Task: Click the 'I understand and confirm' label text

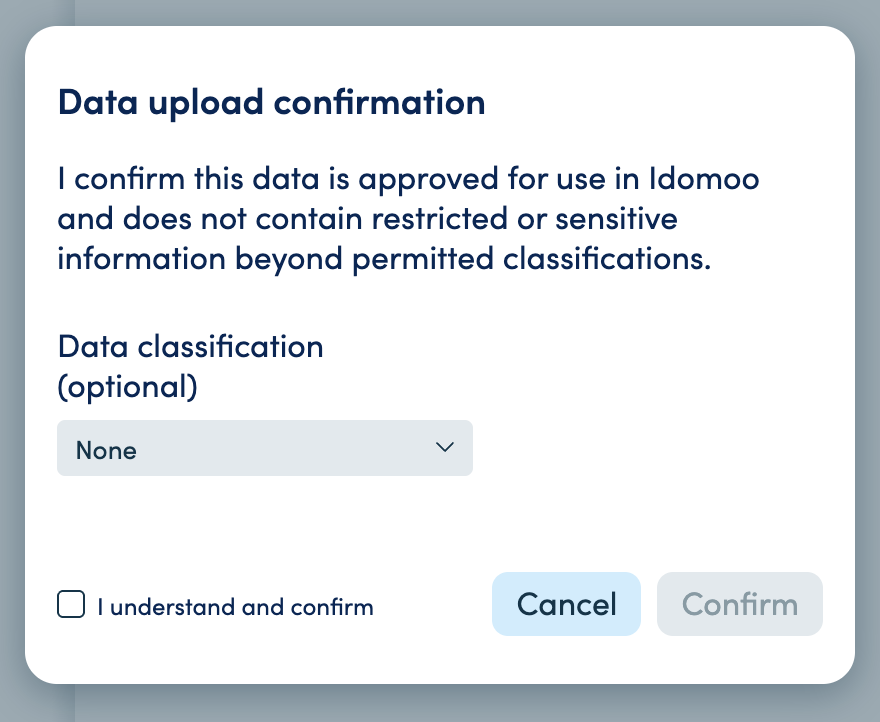Action: point(235,607)
